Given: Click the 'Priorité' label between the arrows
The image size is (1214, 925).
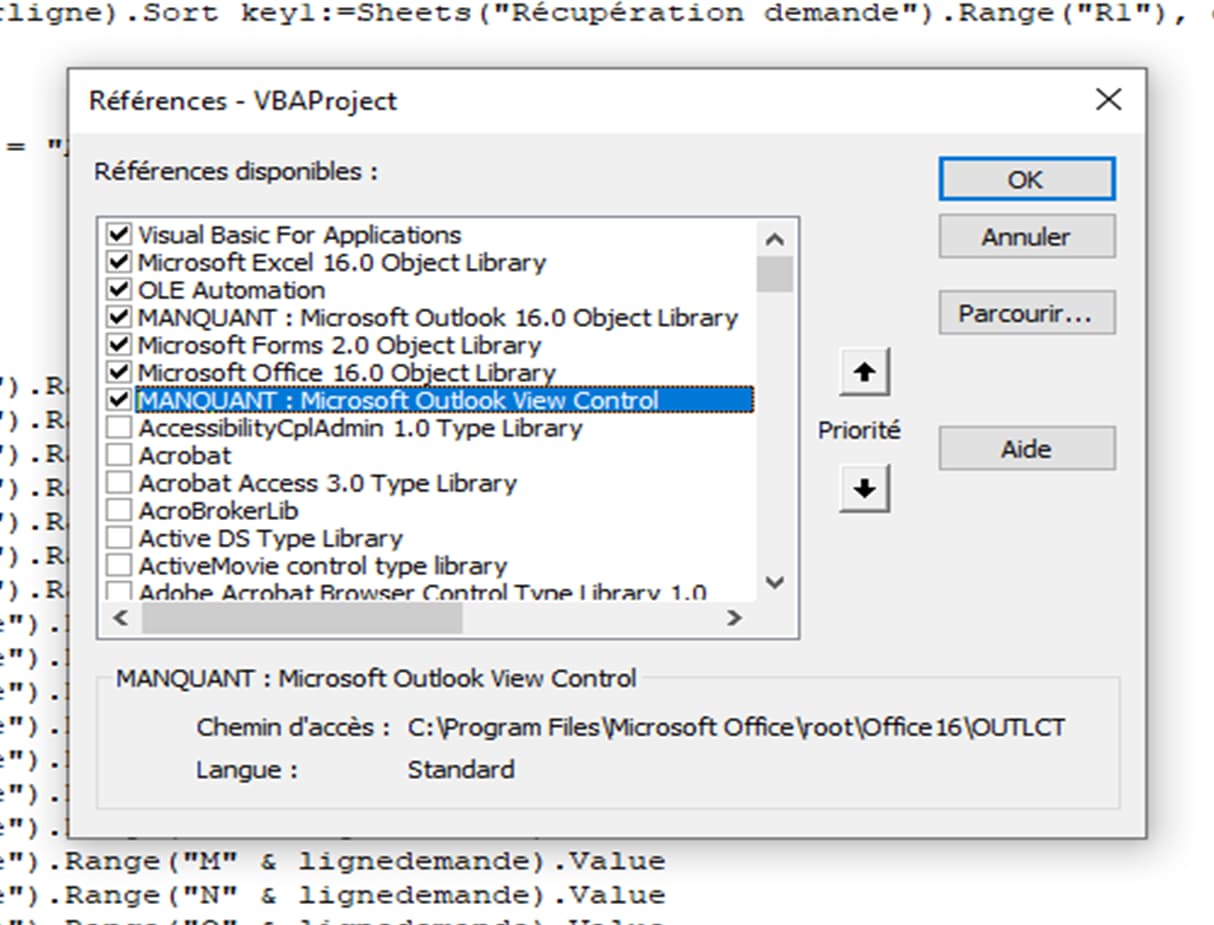Looking at the screenshot, I should tap(860, 431).
